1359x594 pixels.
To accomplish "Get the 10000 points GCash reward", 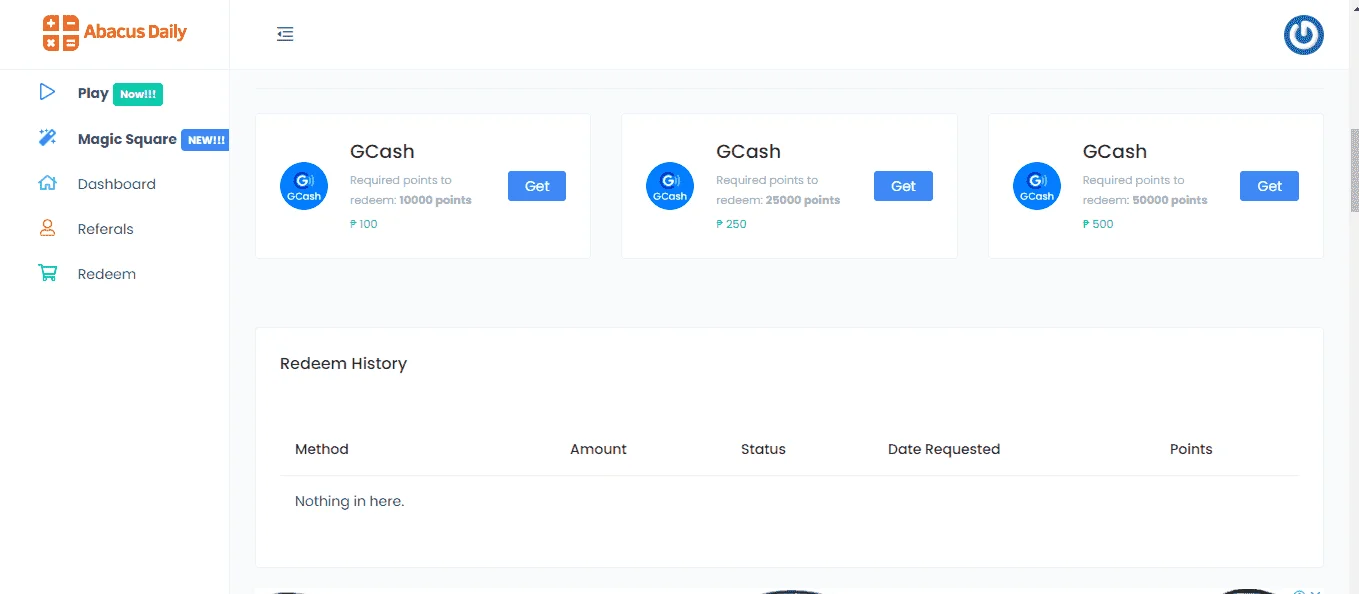I will [537, 186].
